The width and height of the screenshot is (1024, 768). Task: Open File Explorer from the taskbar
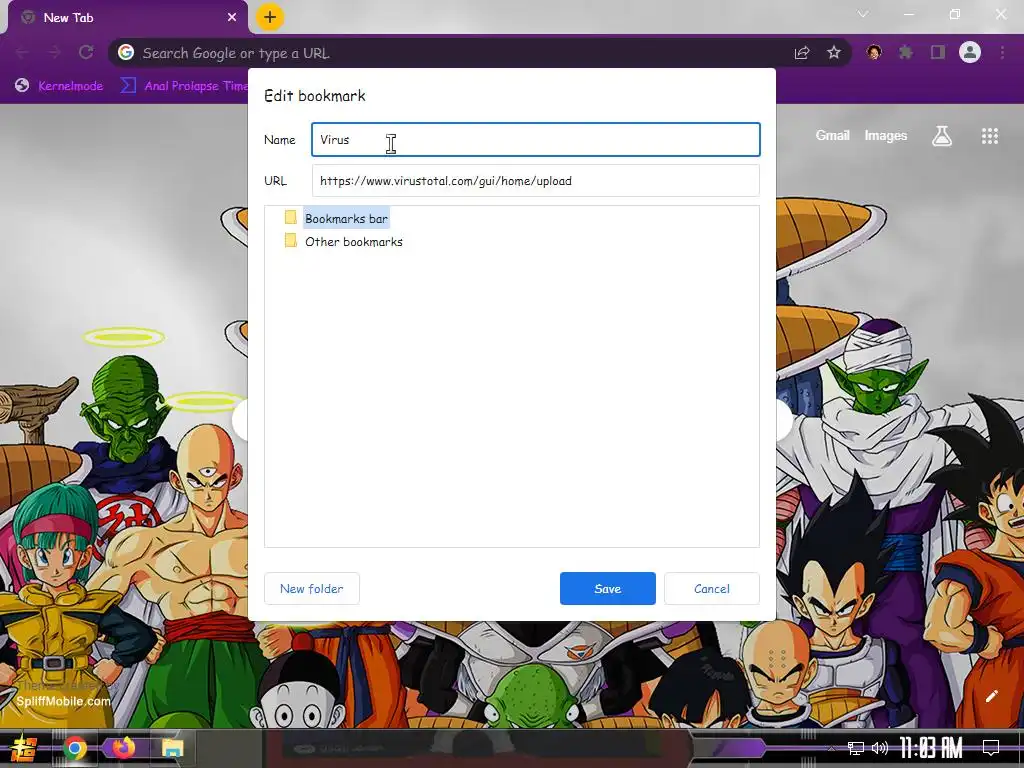(x=172, y=748)
